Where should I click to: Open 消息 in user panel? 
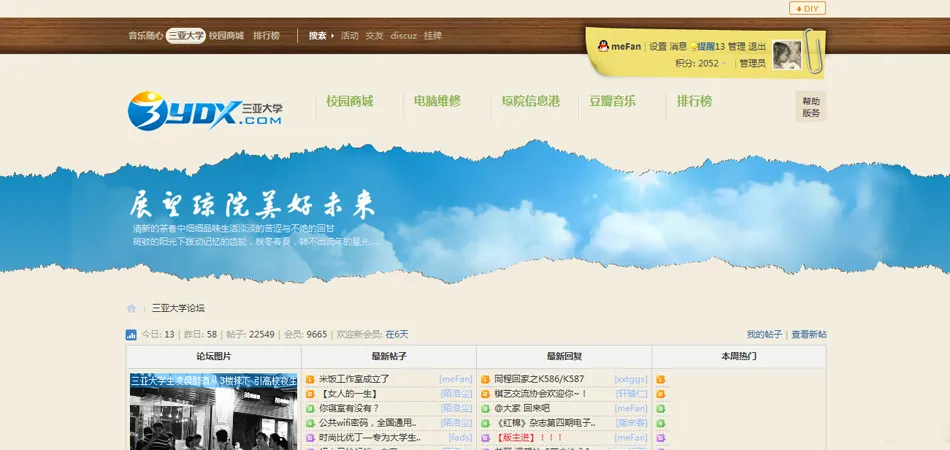(x=678, y=47)
